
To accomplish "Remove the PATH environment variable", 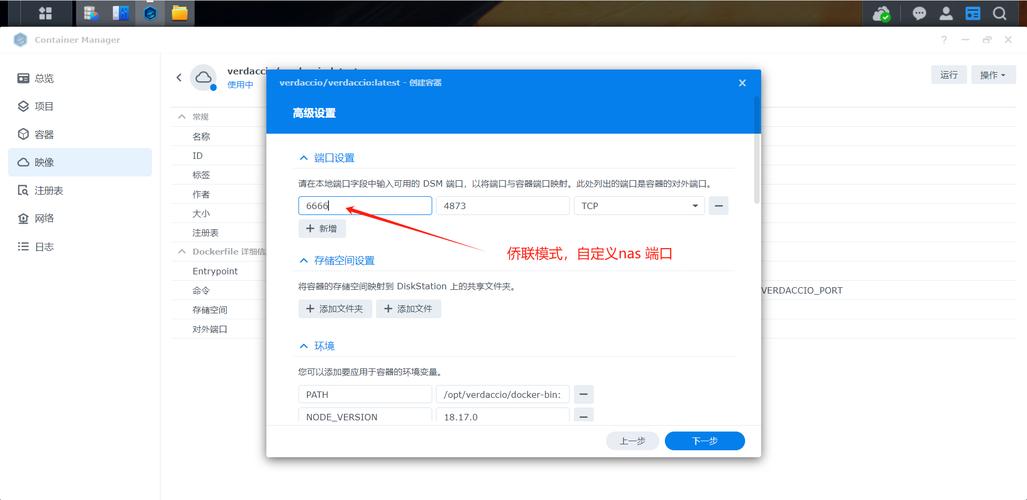I will [x=584, y=394].
